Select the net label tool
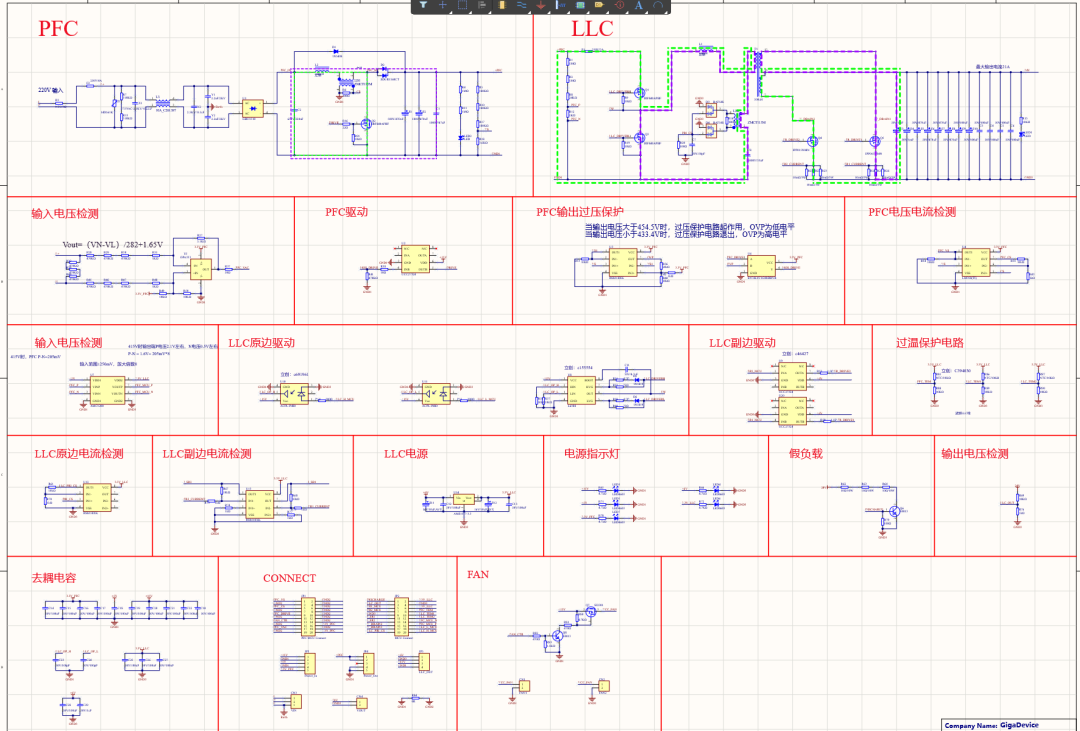This screenshot has height=731, width=1080. point(560,5)
